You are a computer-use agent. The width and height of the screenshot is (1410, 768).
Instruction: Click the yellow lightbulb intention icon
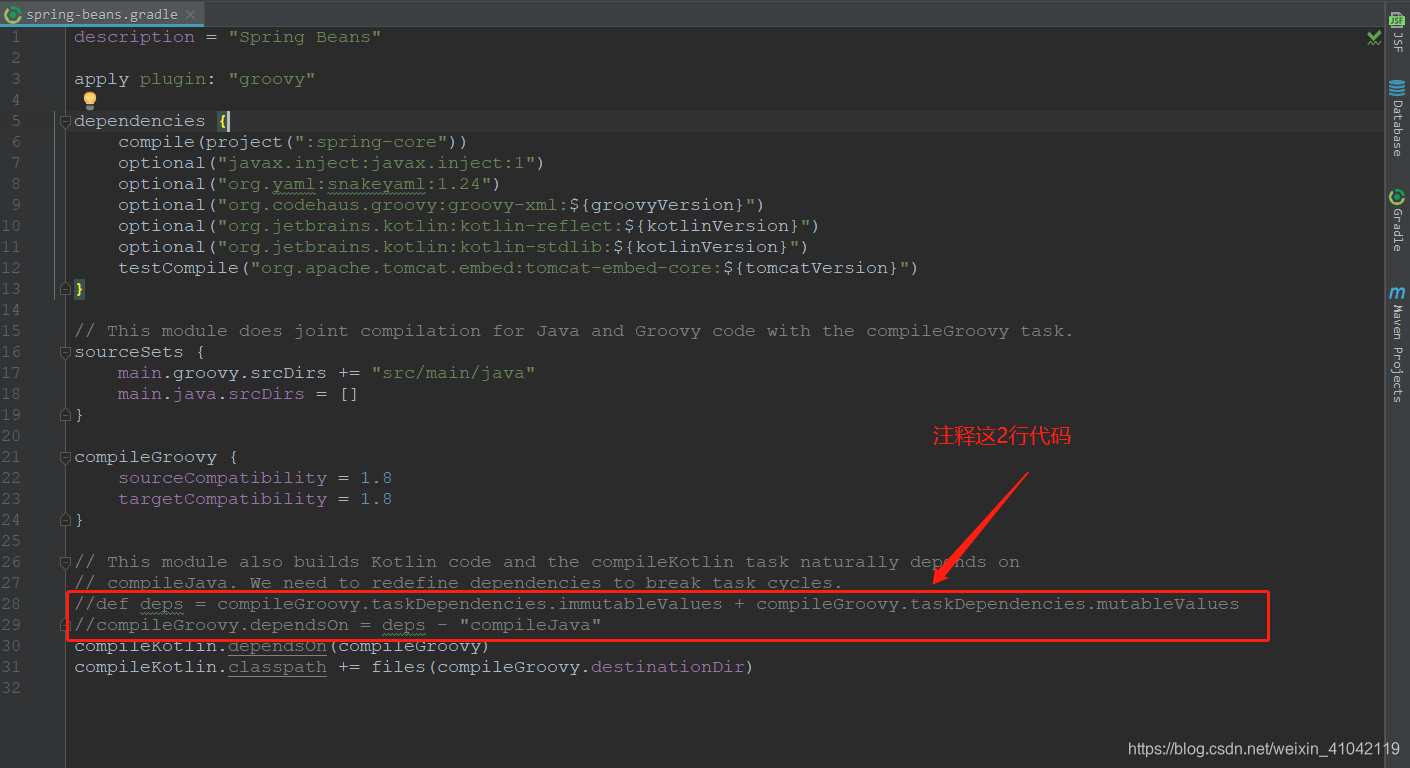point(89,100)
